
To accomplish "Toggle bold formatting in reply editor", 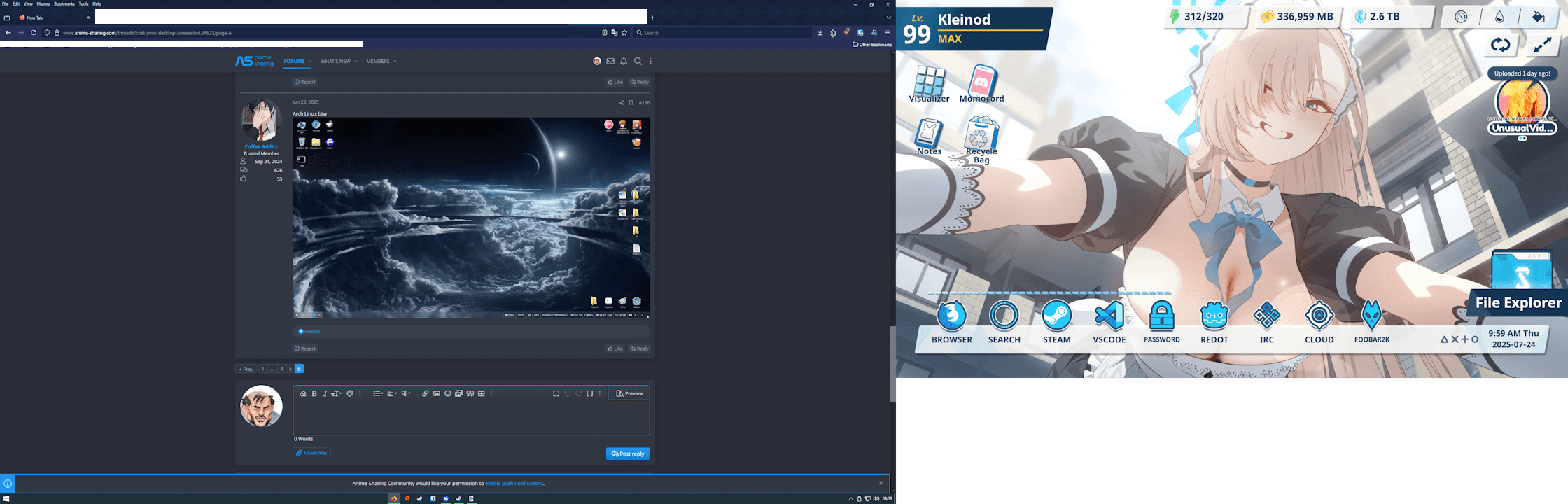I will coord(314,393).
